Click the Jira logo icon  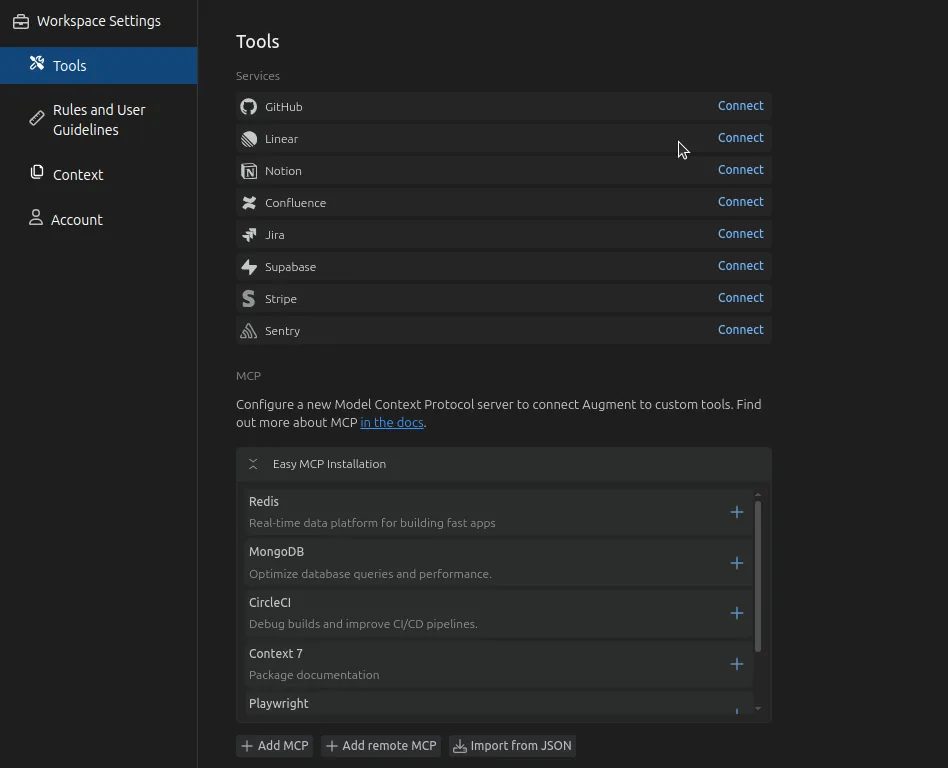click(x=248, y=235)
